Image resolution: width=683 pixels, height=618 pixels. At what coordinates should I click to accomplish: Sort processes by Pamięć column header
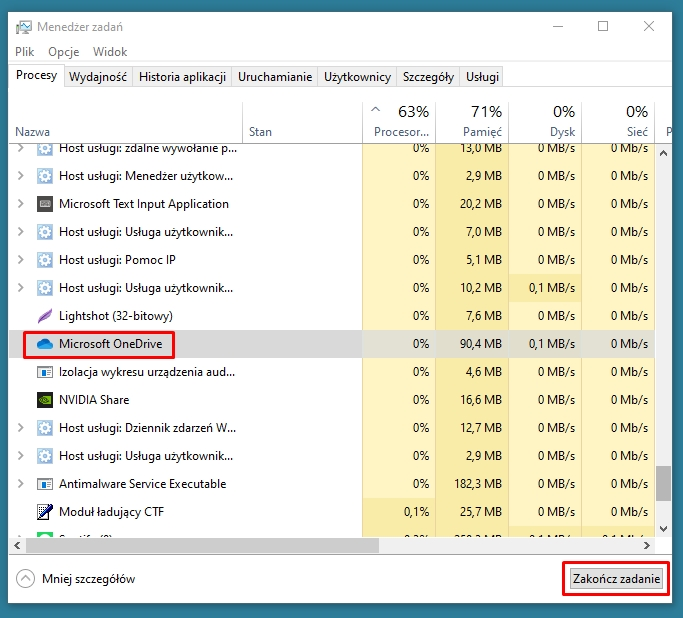click(482, 131)
